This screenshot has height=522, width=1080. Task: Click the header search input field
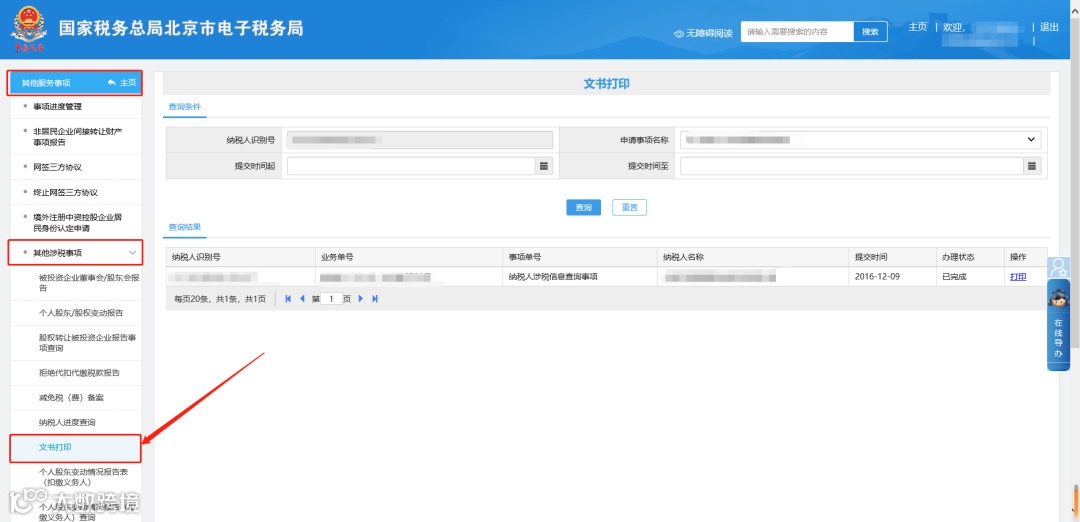pos(797,32)
